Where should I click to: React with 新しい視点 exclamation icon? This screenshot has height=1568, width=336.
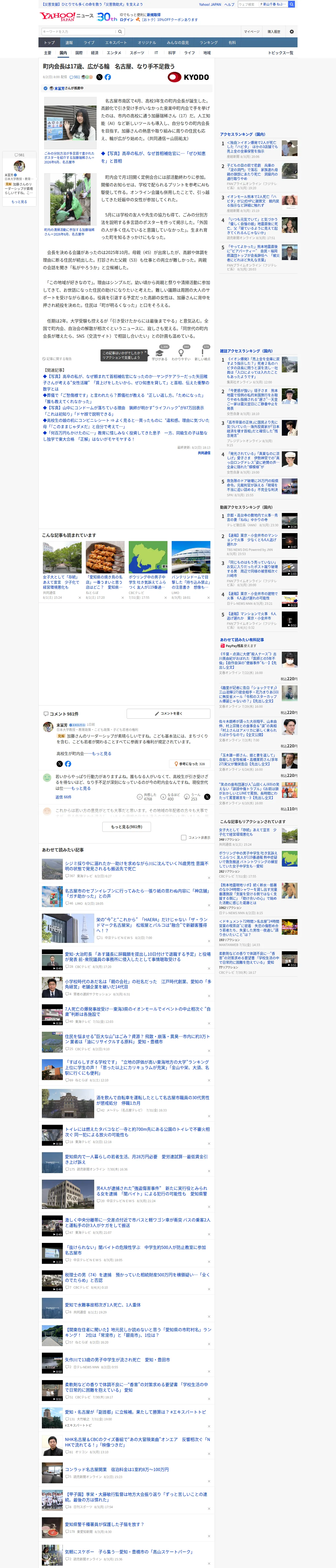click(203, 354)
